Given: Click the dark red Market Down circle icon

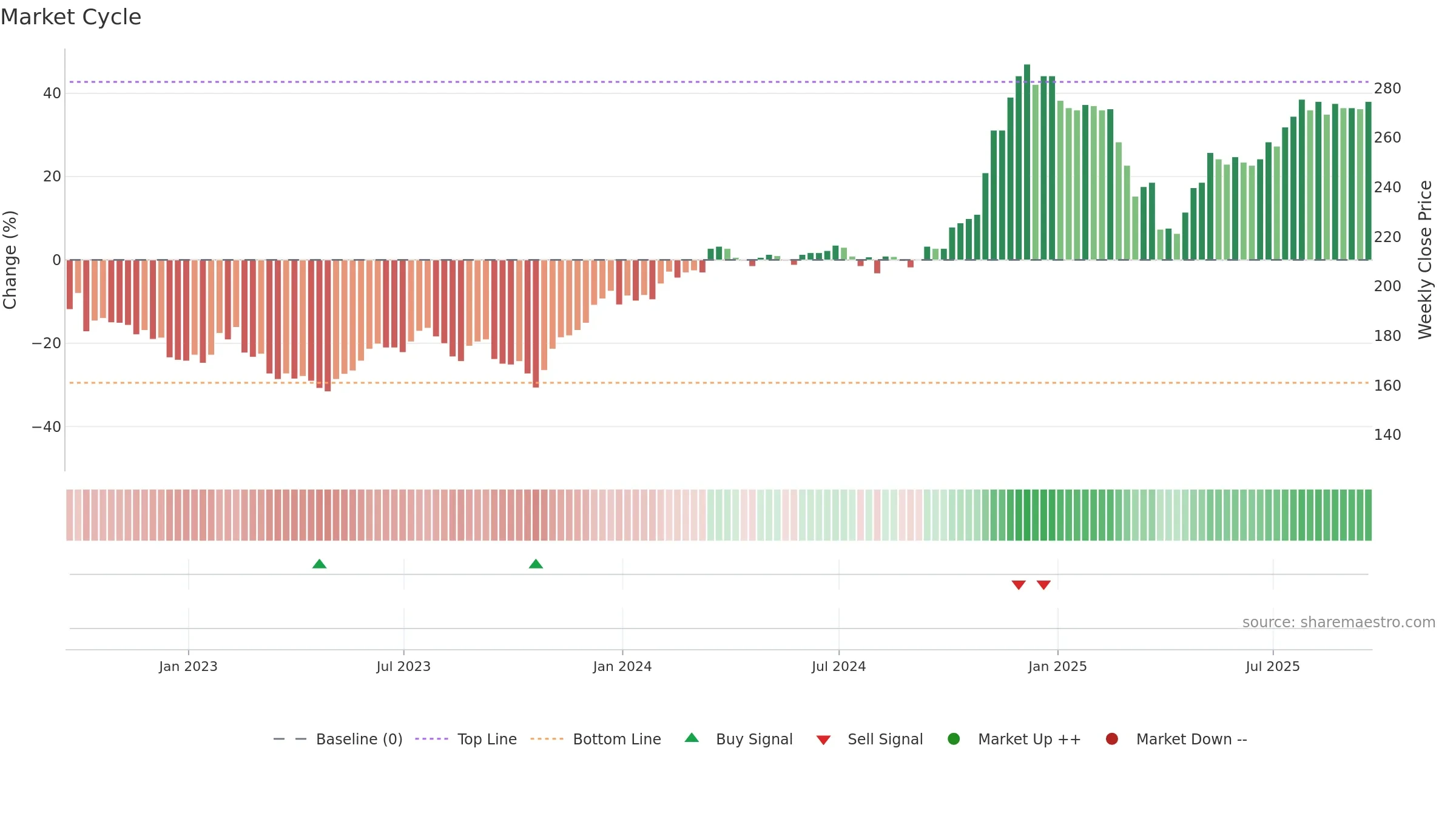Looking at the screenshot, I should [x=1112, y=739].
